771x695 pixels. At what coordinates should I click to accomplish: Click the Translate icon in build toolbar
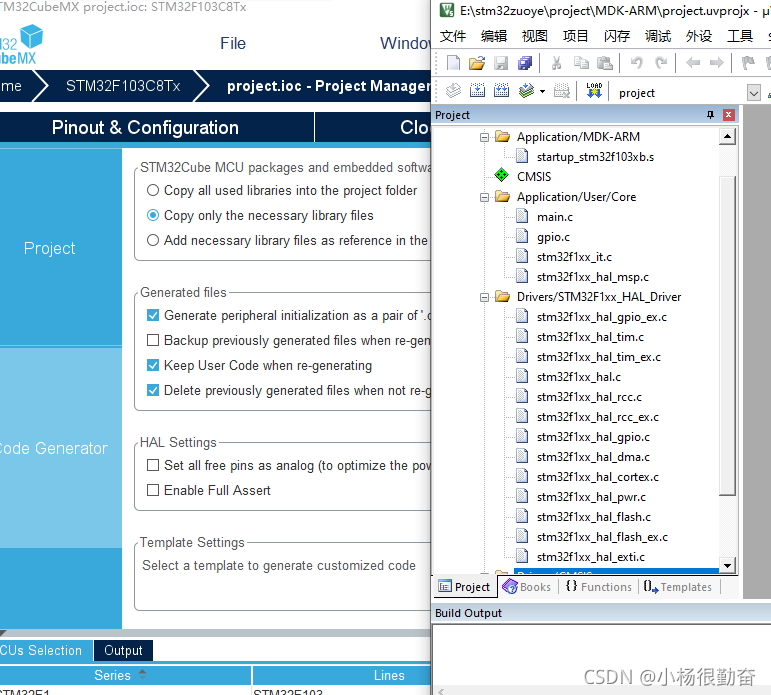point(453,91)
